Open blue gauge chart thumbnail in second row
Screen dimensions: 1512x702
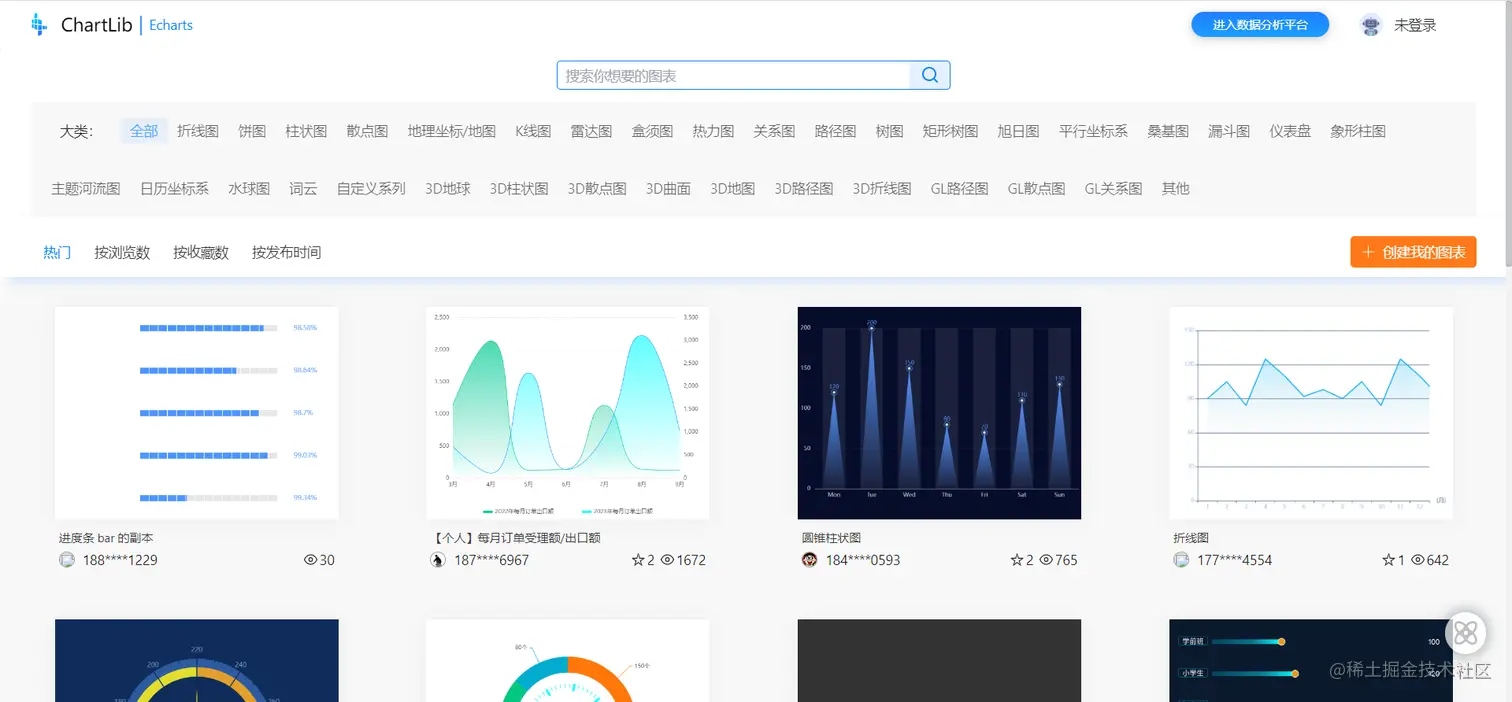(x=197, y=661)
